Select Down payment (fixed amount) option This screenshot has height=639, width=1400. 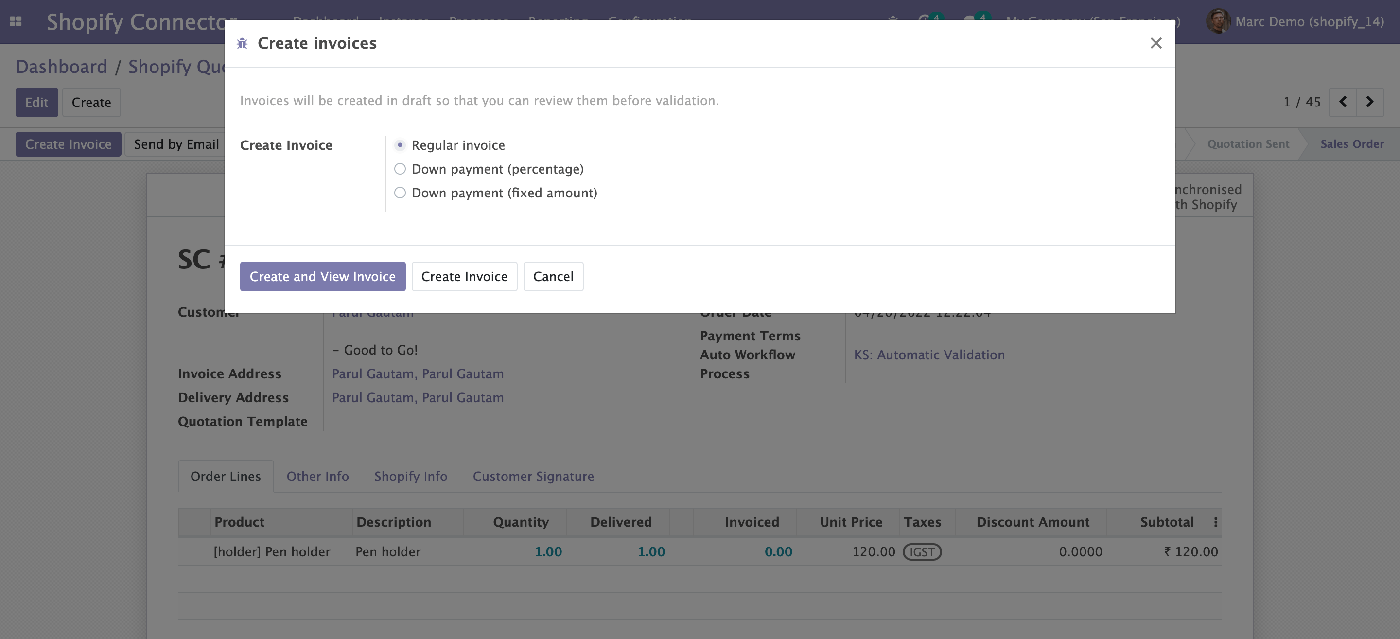pyautogui.click(x=400, y=193)
